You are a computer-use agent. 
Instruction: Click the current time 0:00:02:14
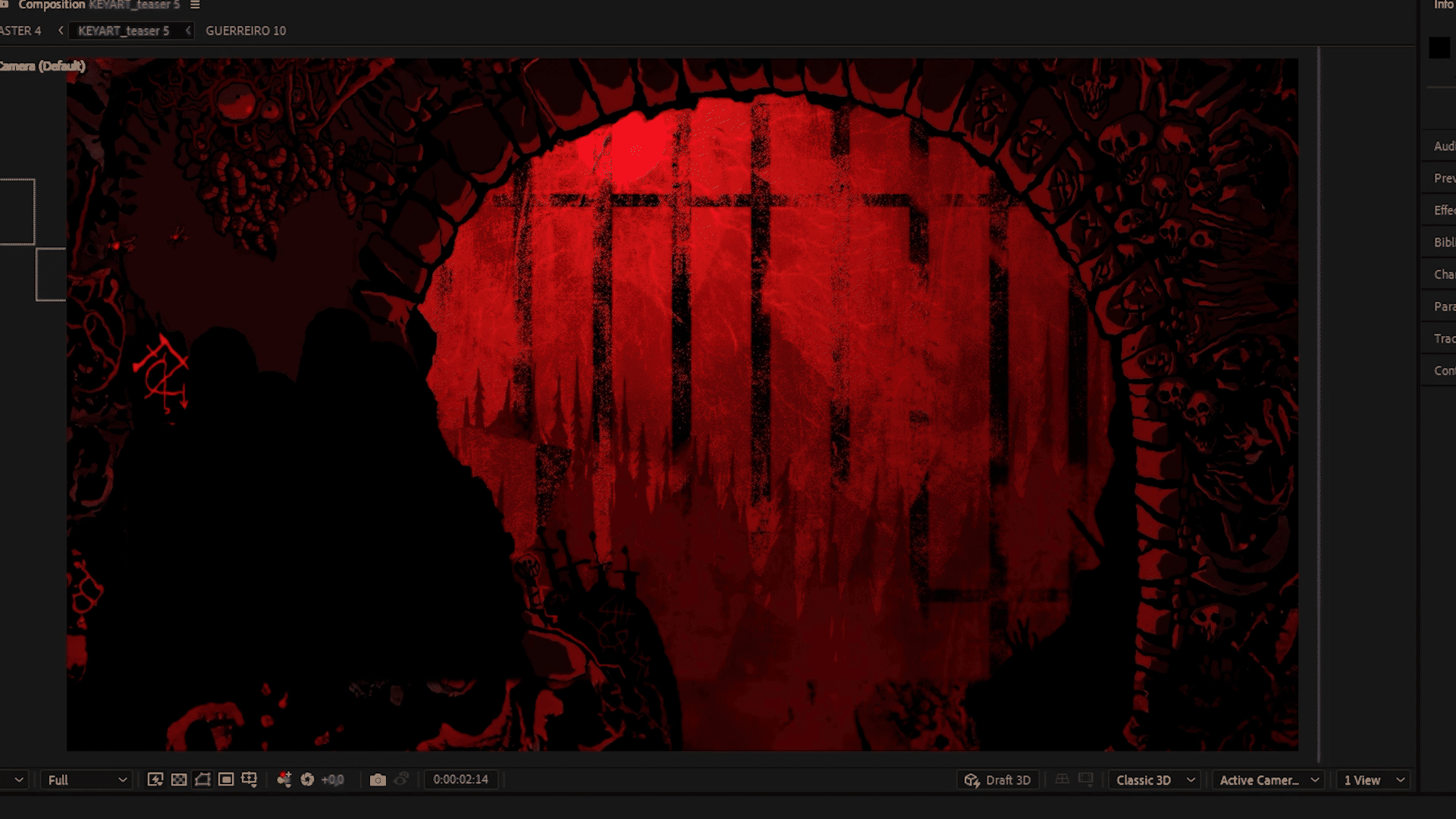[x=460, y=780]
